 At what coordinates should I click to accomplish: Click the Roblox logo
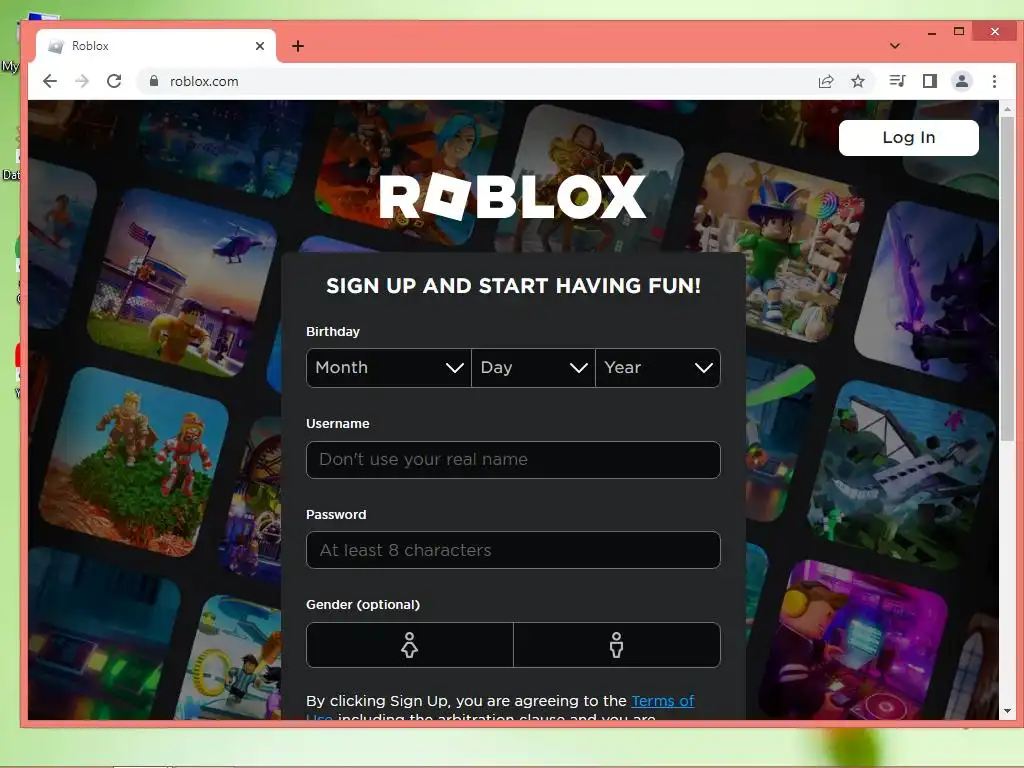coord(513,197)
